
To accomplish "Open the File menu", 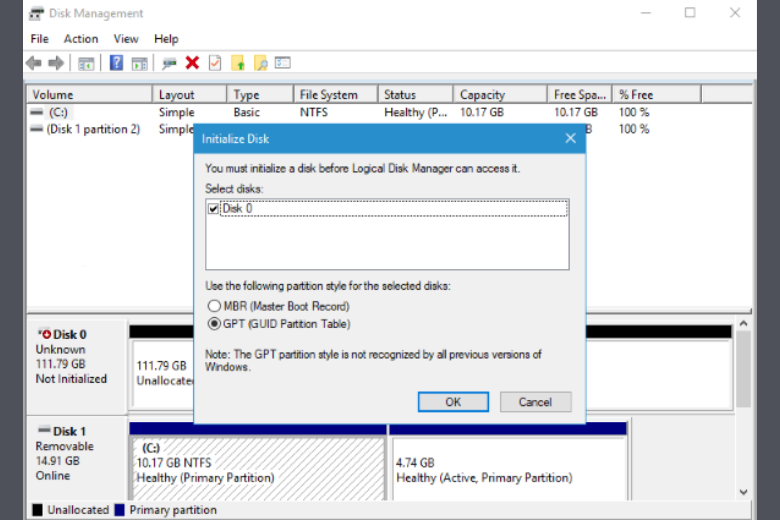I will [x=39, y=39].
